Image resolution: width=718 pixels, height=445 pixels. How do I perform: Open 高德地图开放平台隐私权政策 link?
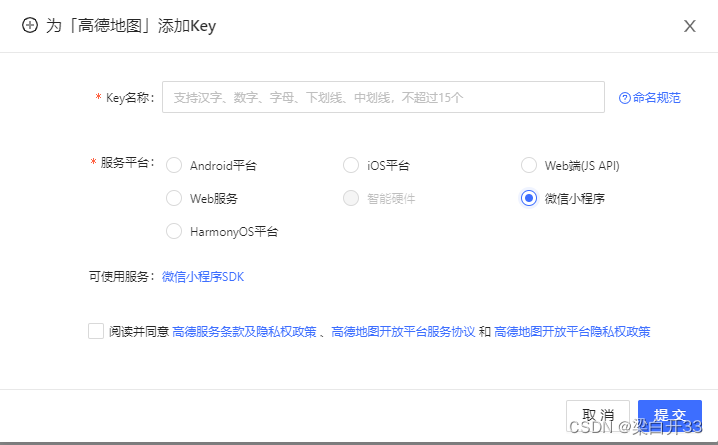pyautogui.click(x=572, y=331)
